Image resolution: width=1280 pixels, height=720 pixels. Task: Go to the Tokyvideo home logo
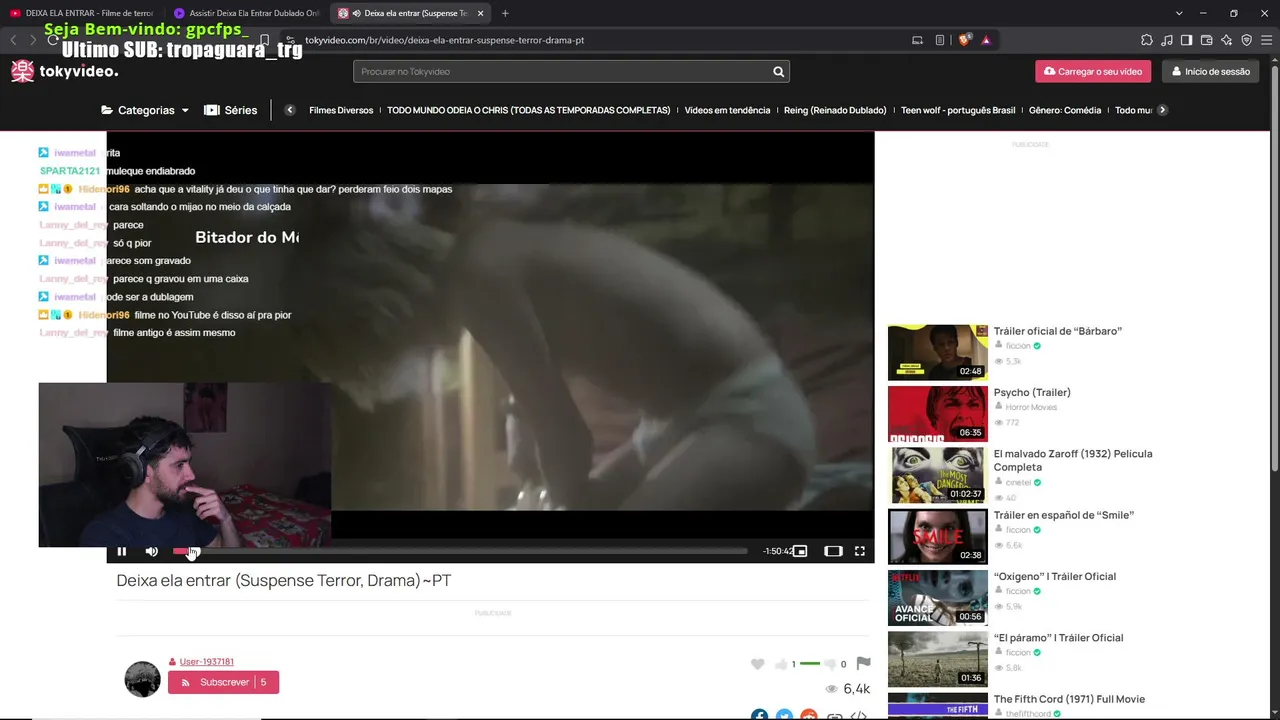[65, 71]
